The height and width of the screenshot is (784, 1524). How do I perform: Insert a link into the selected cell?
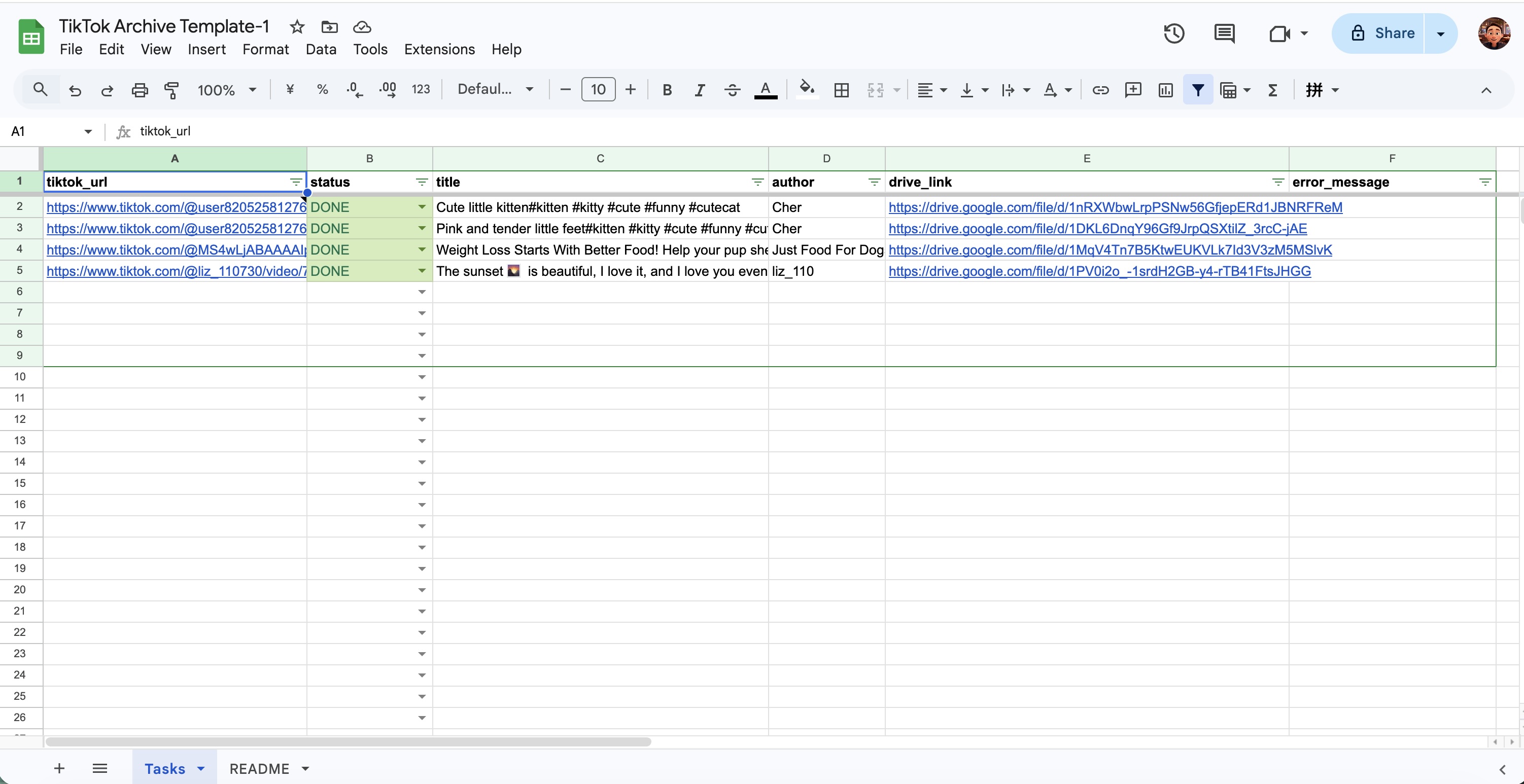[1100, 90]
